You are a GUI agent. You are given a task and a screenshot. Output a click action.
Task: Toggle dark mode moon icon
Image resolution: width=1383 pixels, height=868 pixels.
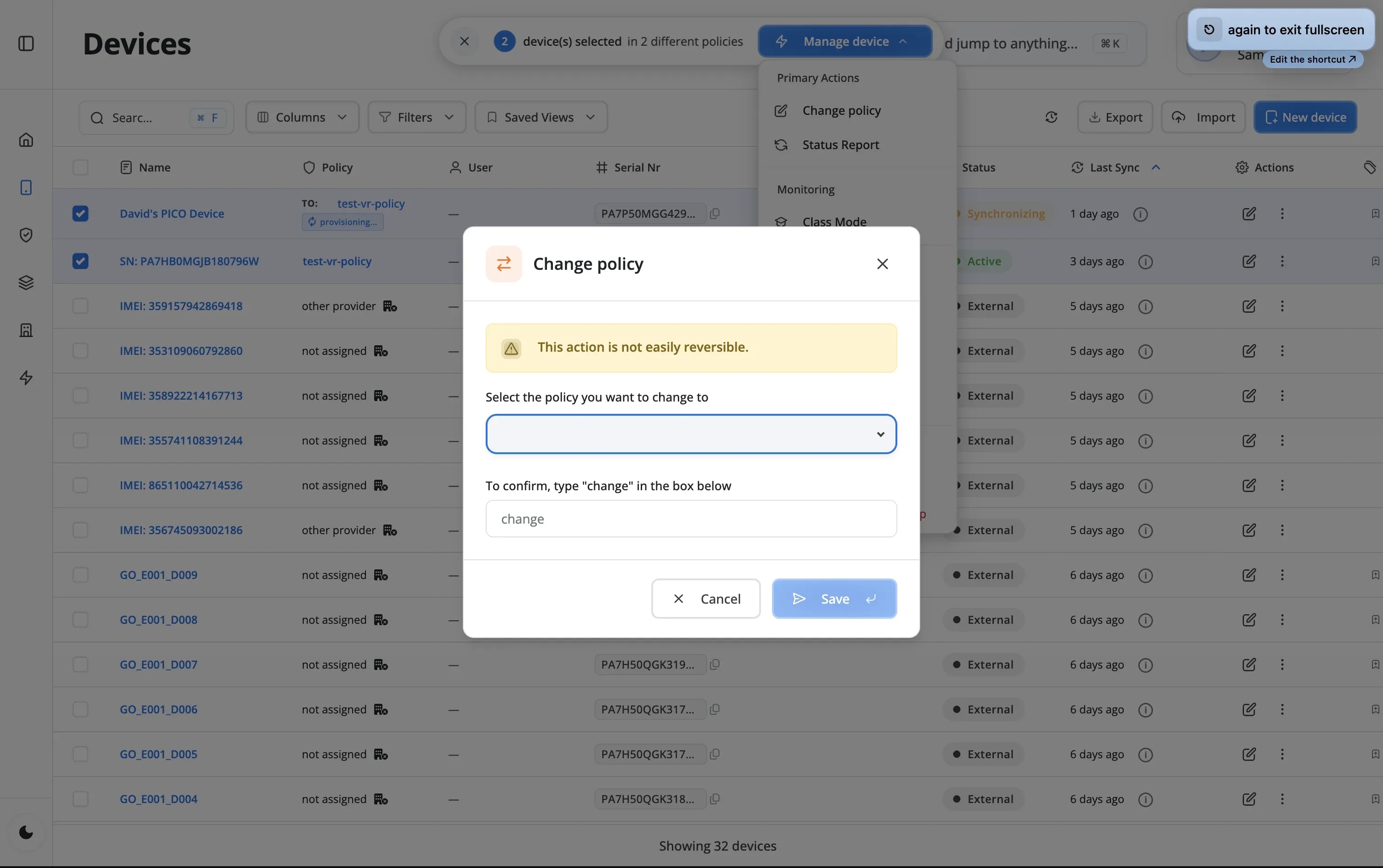[x=26, y=832]
